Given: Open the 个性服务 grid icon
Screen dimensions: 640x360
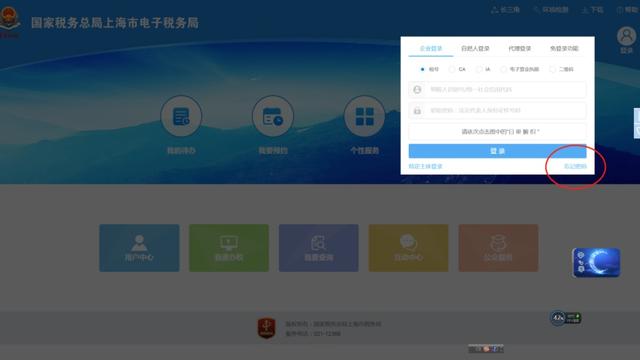Looking at the screenshot, I should point(364,116).
